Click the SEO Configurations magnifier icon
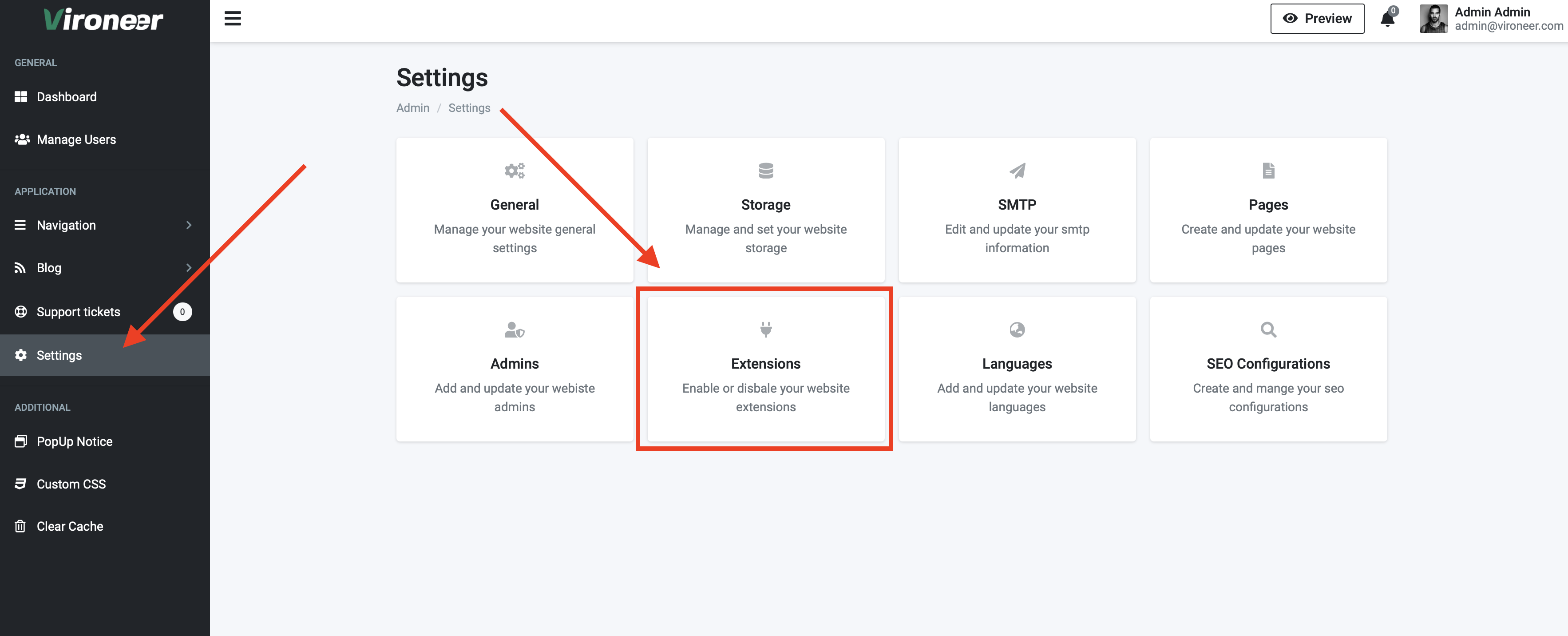This screenshot has width=1568, height=636. (x=1268, y=330)
